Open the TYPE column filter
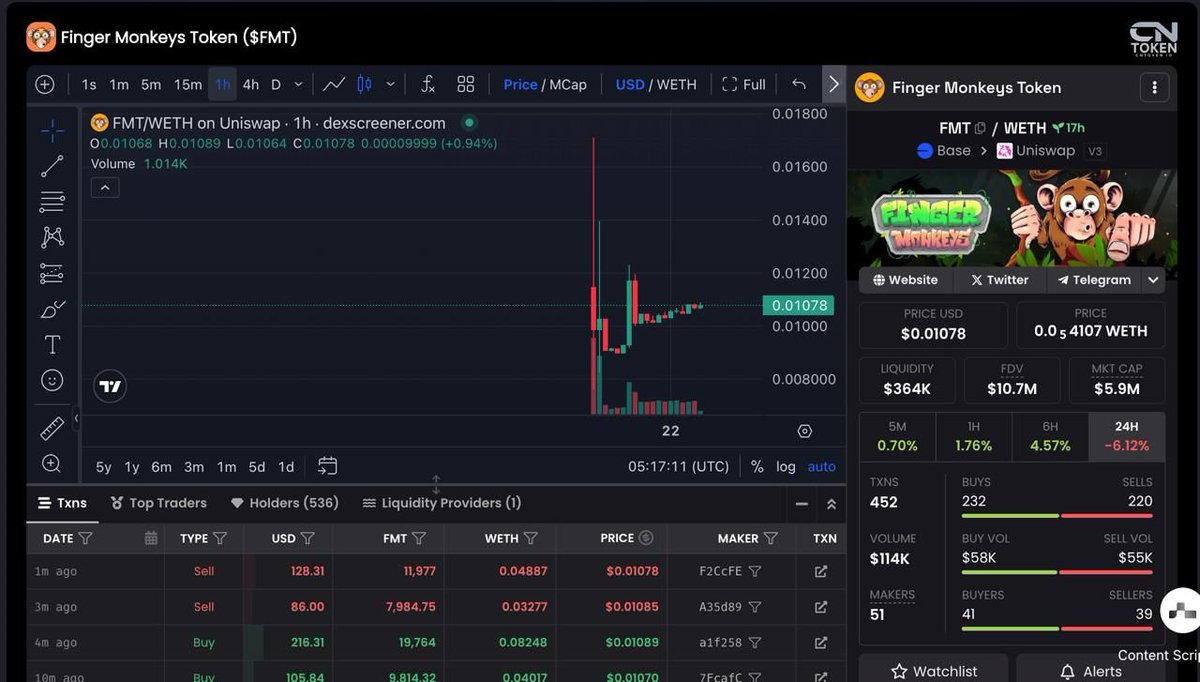This screenshot has height=682, width=1200. pos(220,538)
